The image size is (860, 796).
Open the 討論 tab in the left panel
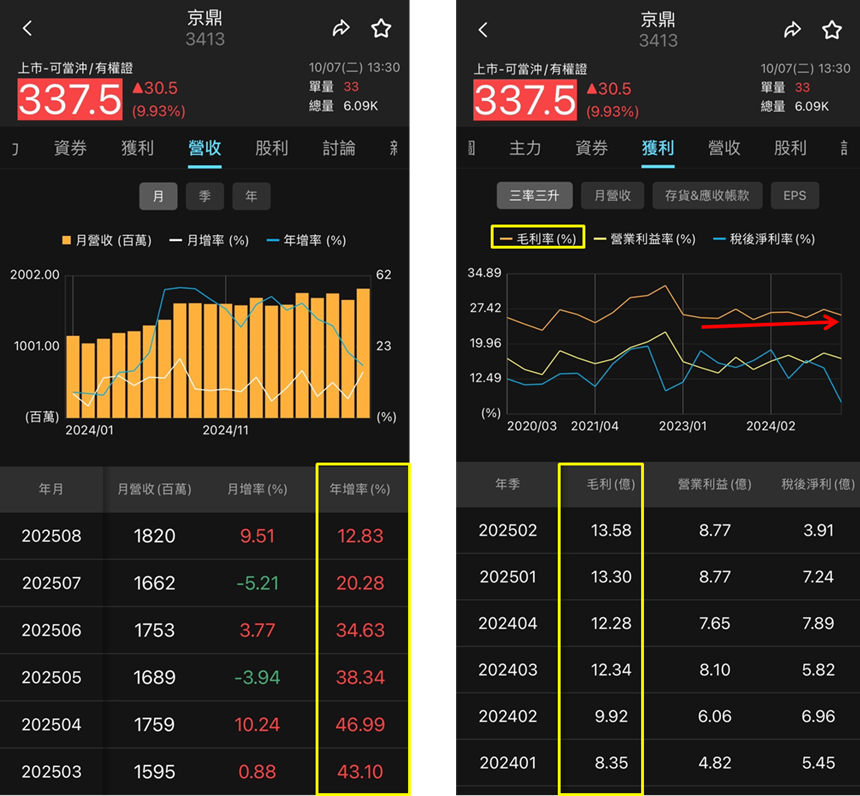point(339,148)
